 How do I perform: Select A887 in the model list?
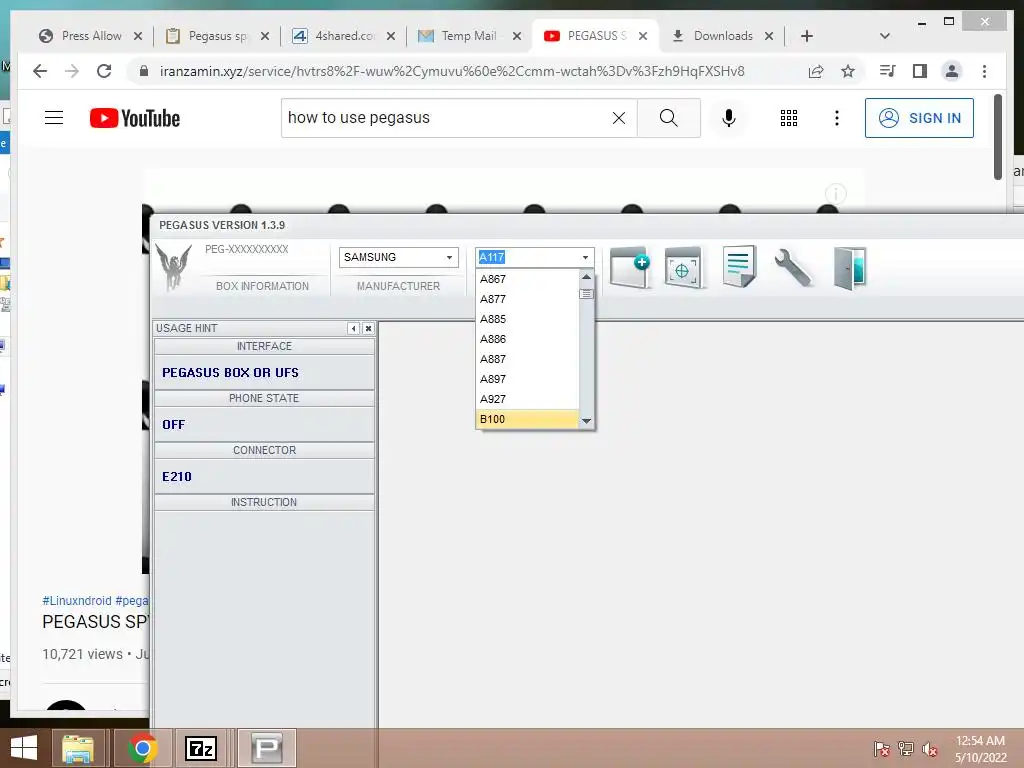527,359
